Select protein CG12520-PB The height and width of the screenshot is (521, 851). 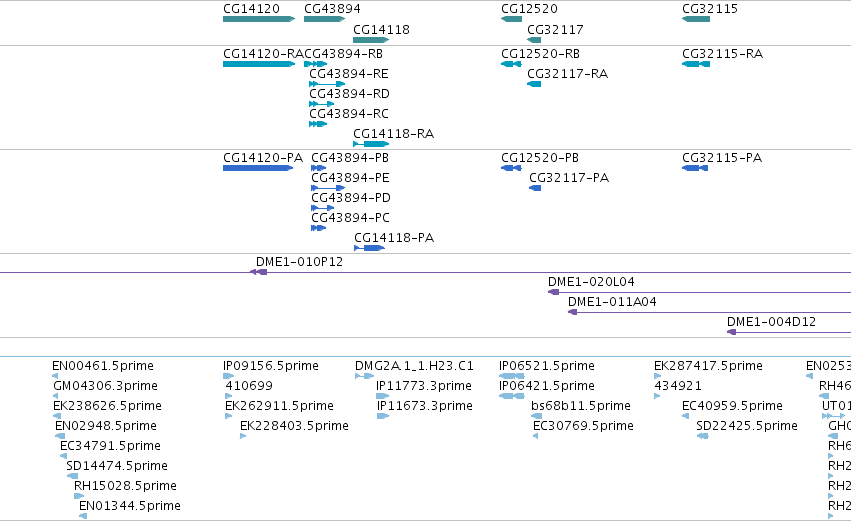[511, 168]
